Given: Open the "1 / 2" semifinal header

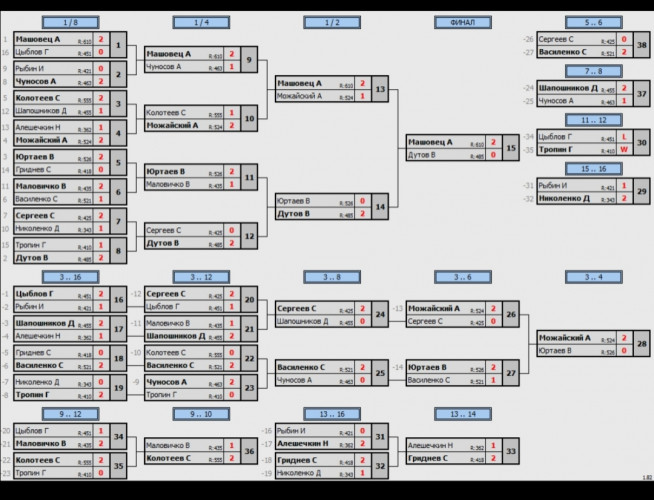Looking at the screenshot, I should point(332,22).
